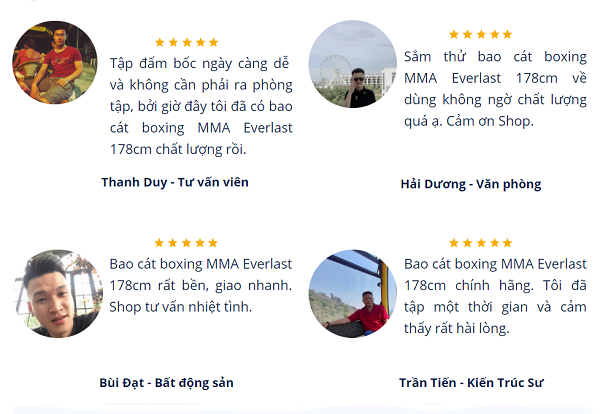600x414 pixels.
Task: Click the first star in Bùi Đạt's rating
Action: pyautogui.click(x=160, y=243)
